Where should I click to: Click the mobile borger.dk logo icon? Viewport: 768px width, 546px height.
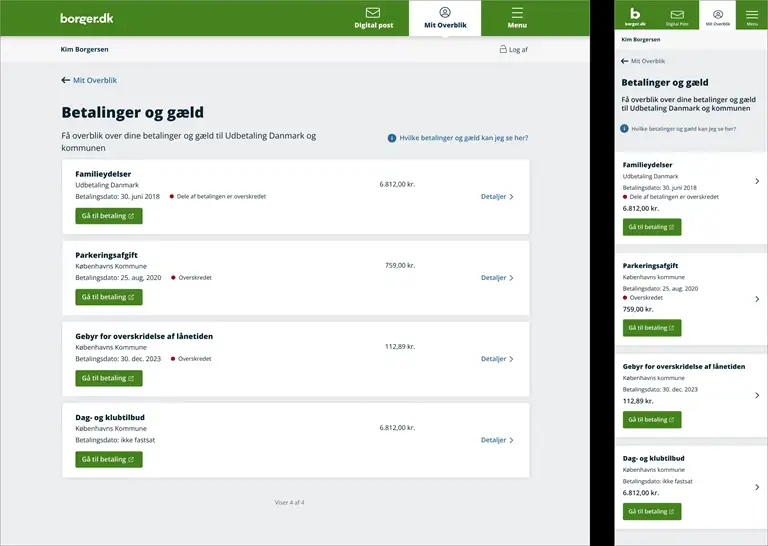636,13
